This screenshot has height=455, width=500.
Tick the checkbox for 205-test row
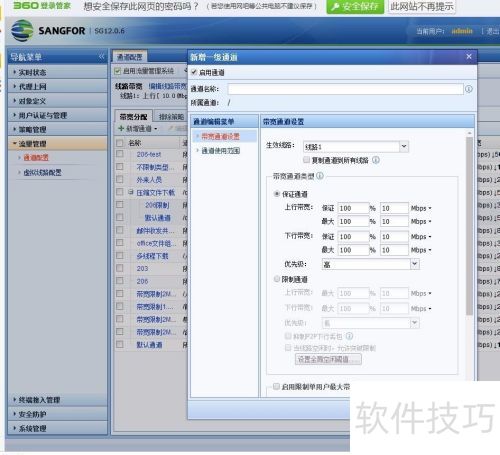pyautogui.click(x=120, y=154)
